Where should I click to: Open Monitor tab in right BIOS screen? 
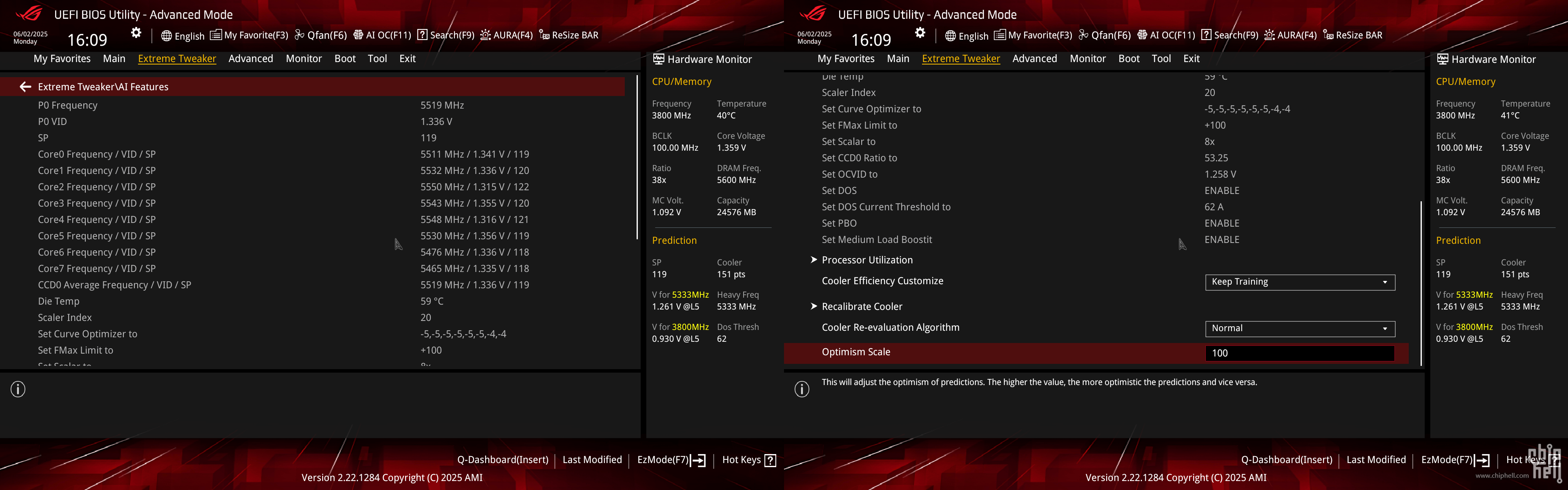pyautogui.click(x=1088, y=58)
